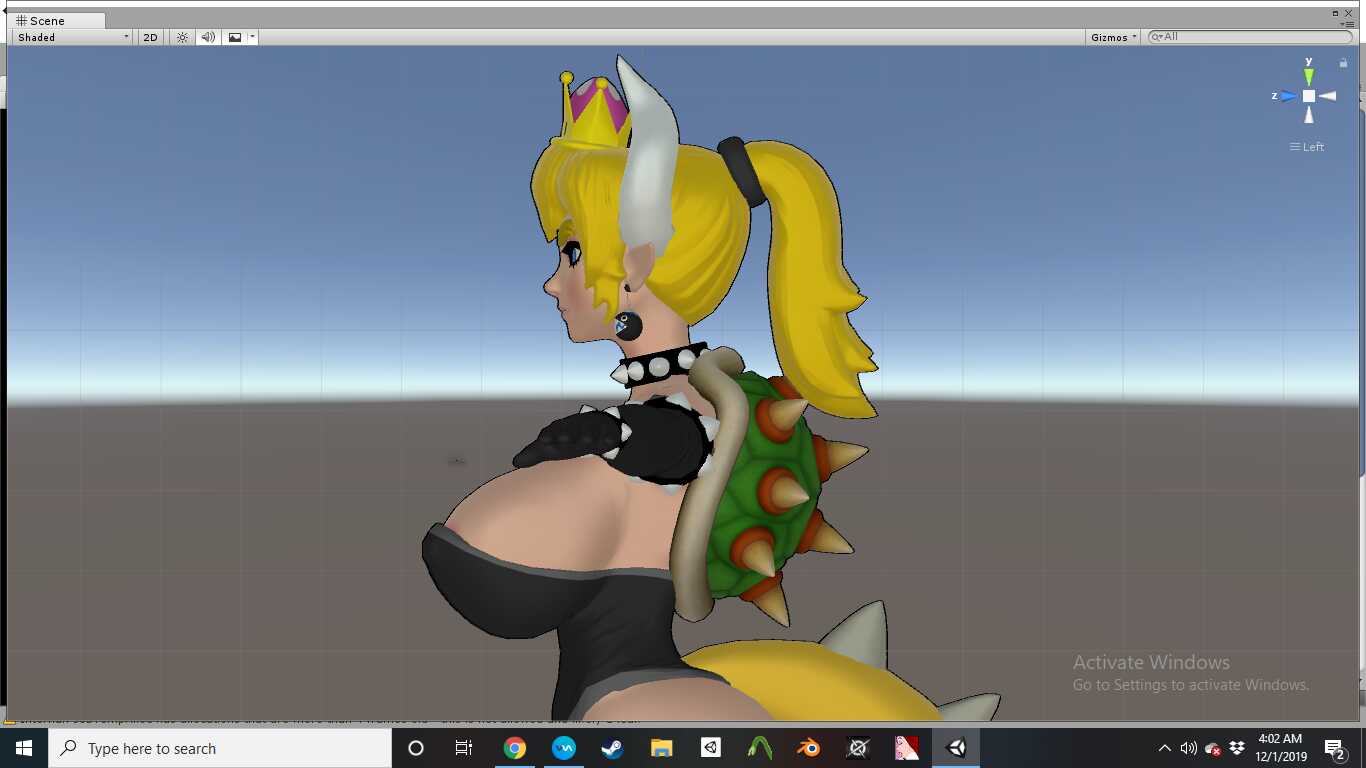This screenshot has height=768, width=1366.
Task: Toggle scene lighting with the sun icon
Action: [182, 37]
